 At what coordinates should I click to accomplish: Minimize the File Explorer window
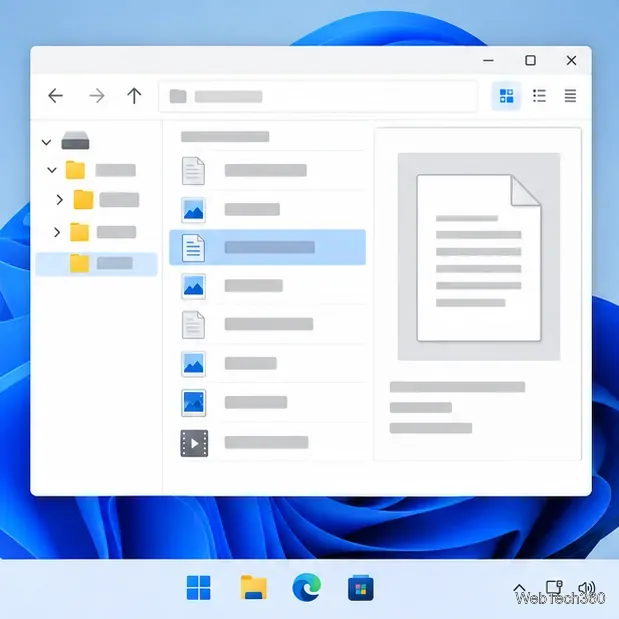(488, 60)
